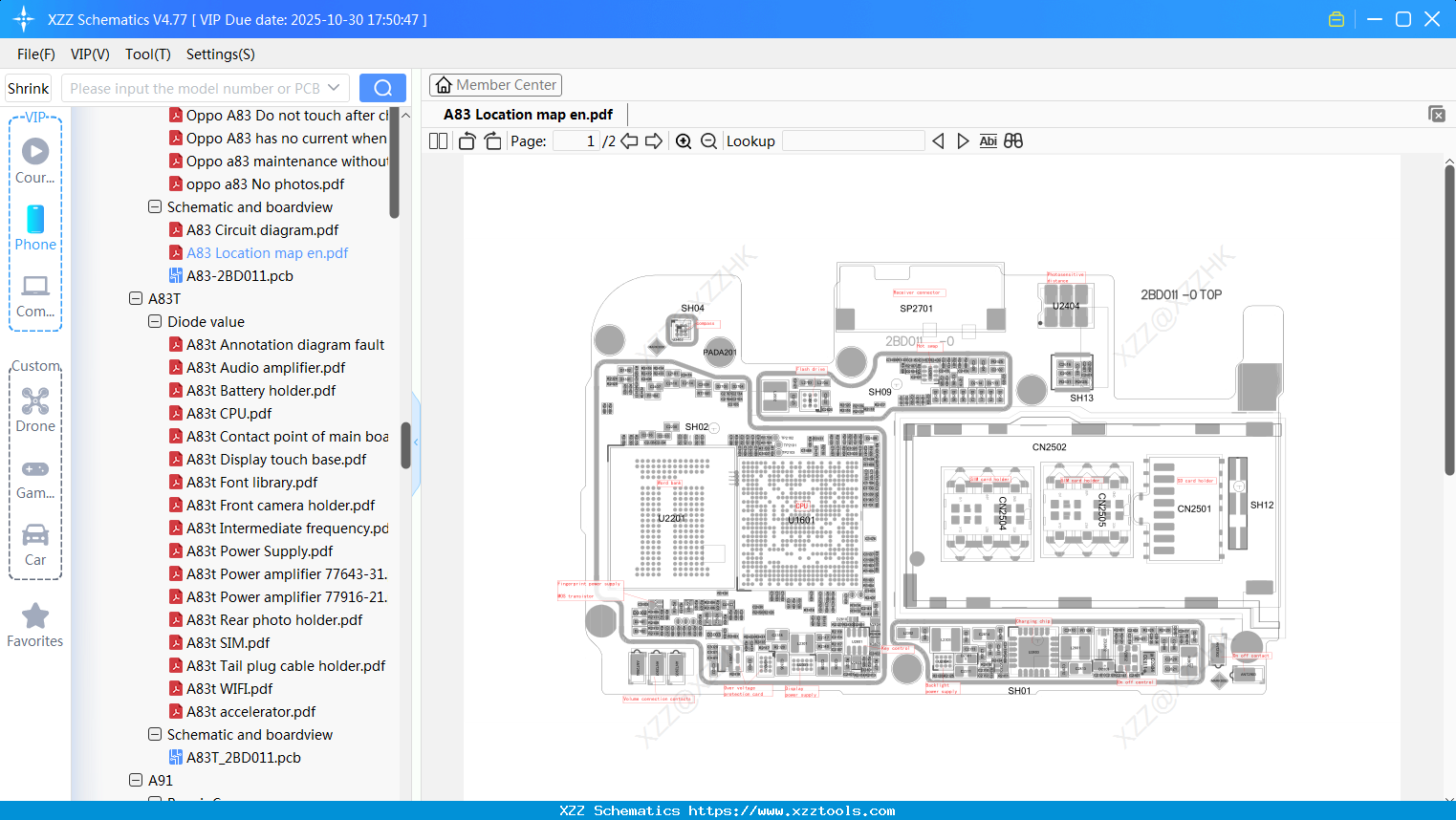Open A83t Display touch base.pdf
The image size is (1456, 820).
tap(276, 460)
